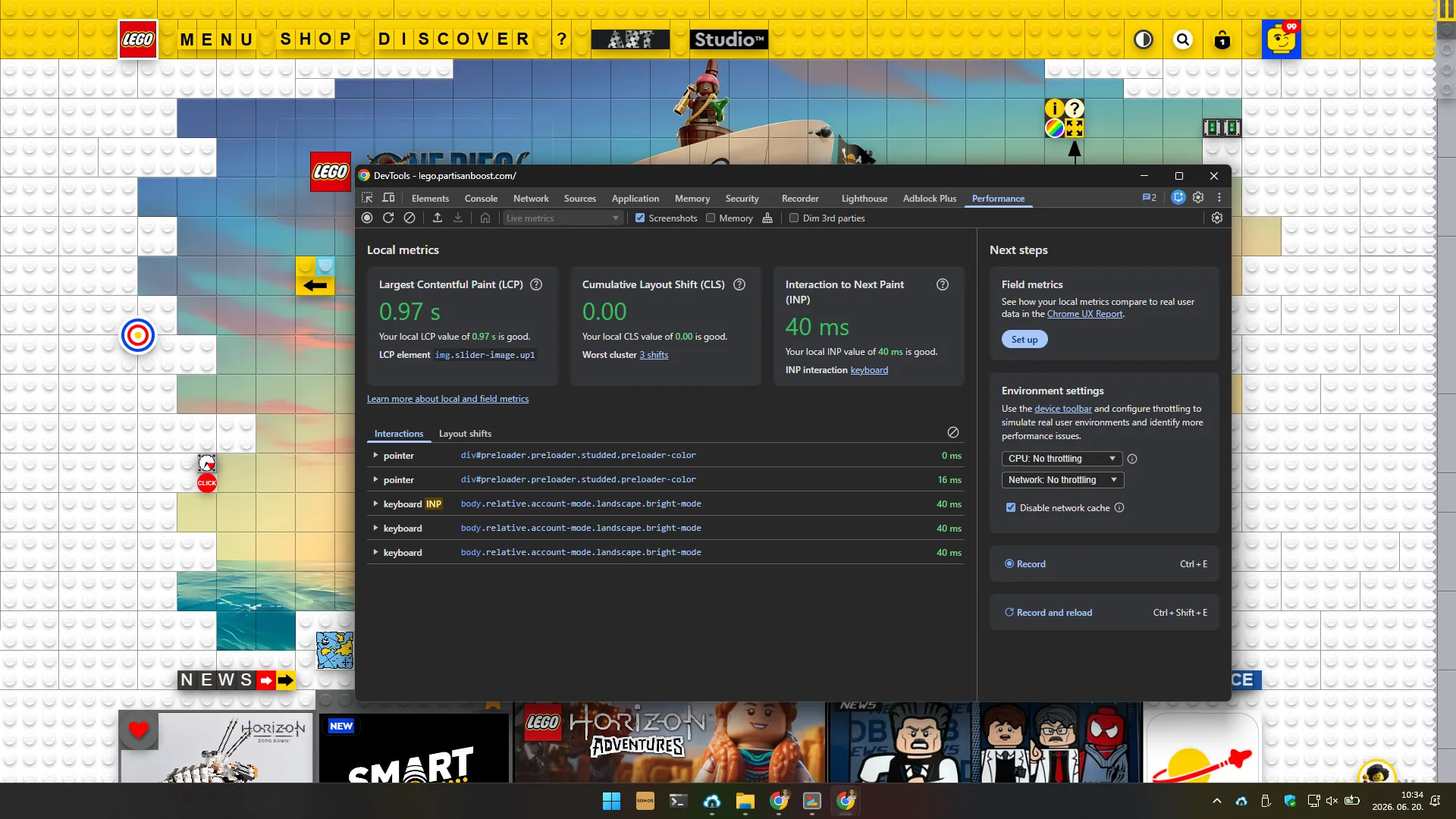
Task: Open the Live metrics dropdown
Action: pos(563,218)
